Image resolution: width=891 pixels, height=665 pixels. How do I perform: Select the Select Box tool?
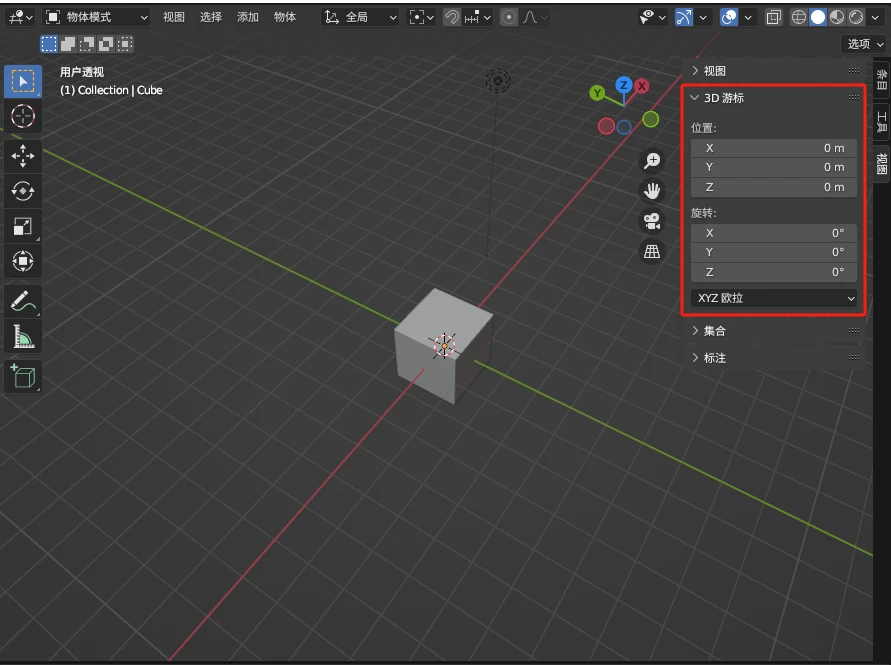[23, 81]
